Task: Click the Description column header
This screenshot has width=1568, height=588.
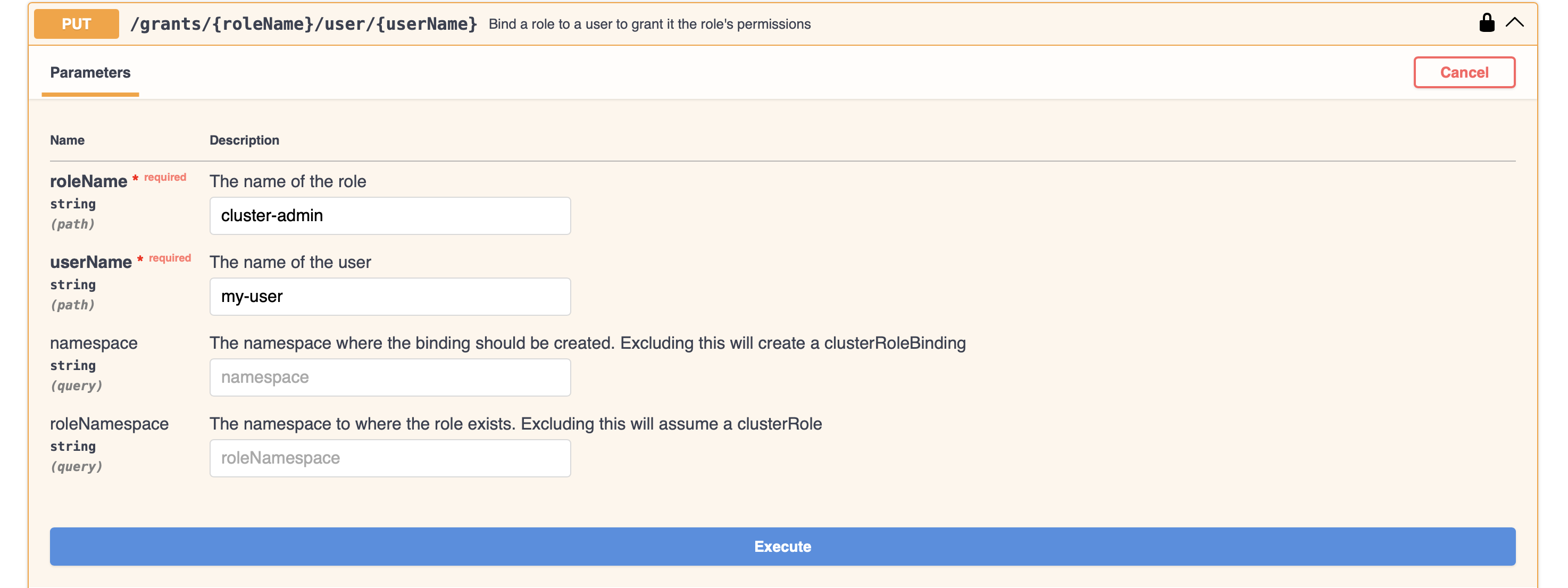Action: click(244, 140)
